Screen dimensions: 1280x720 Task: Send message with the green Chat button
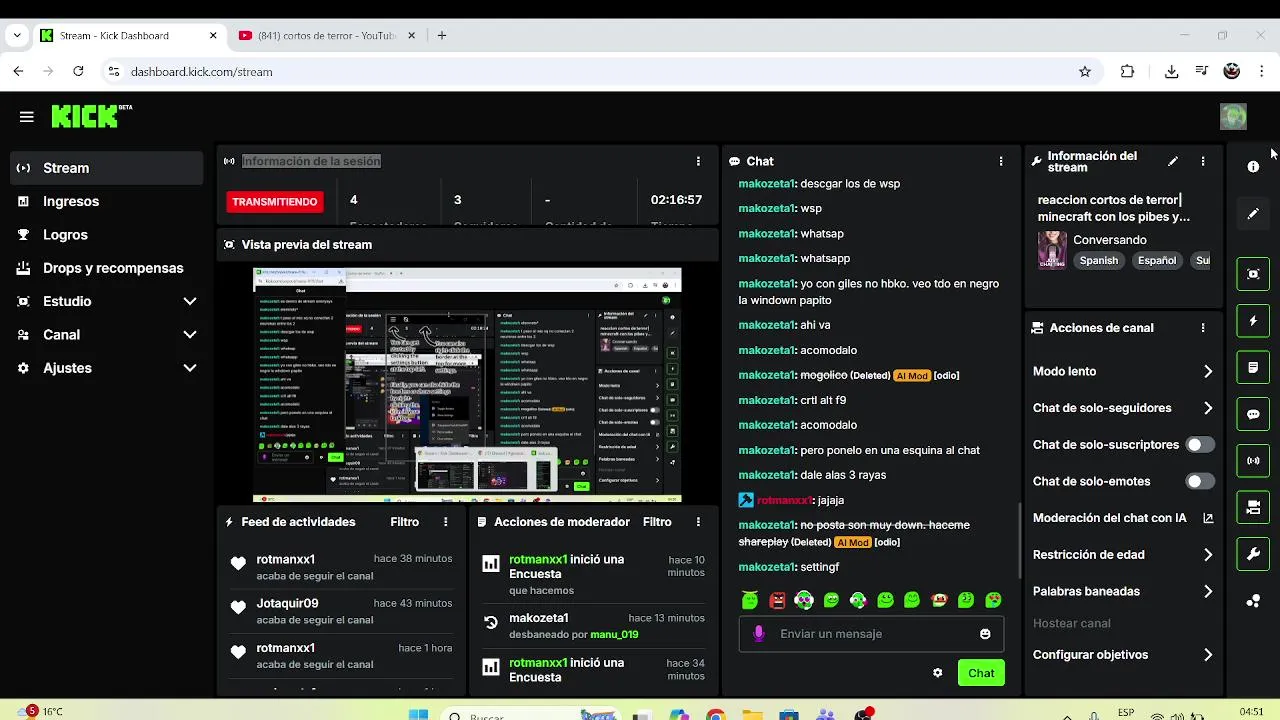(x=981, y=673)
